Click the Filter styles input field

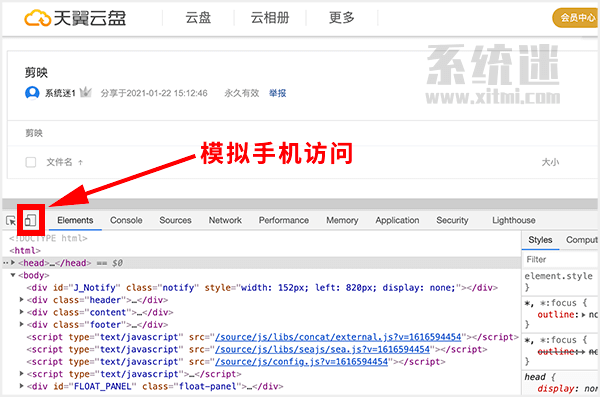[561, 260]
